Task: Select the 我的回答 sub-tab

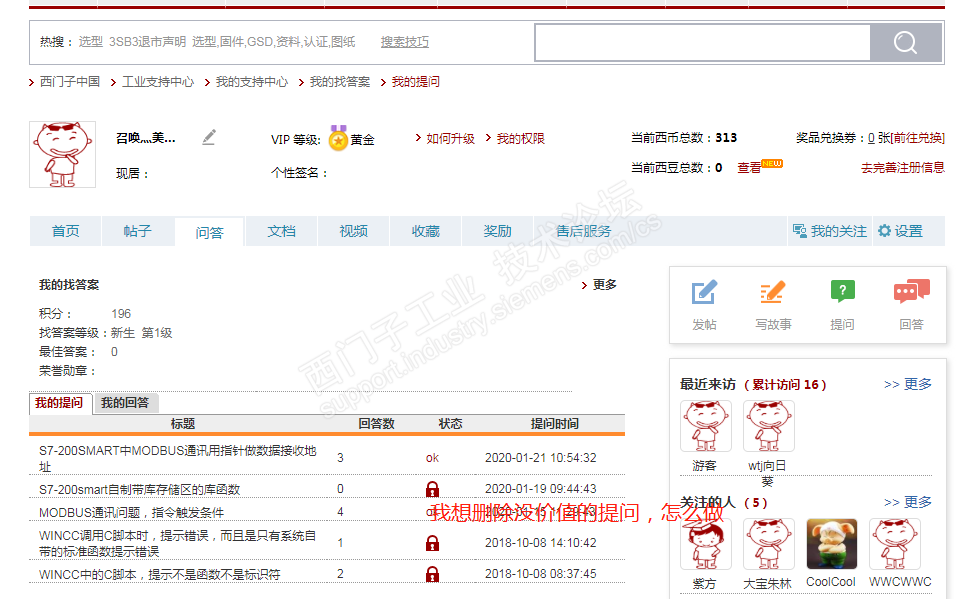Action: (126, 402)
